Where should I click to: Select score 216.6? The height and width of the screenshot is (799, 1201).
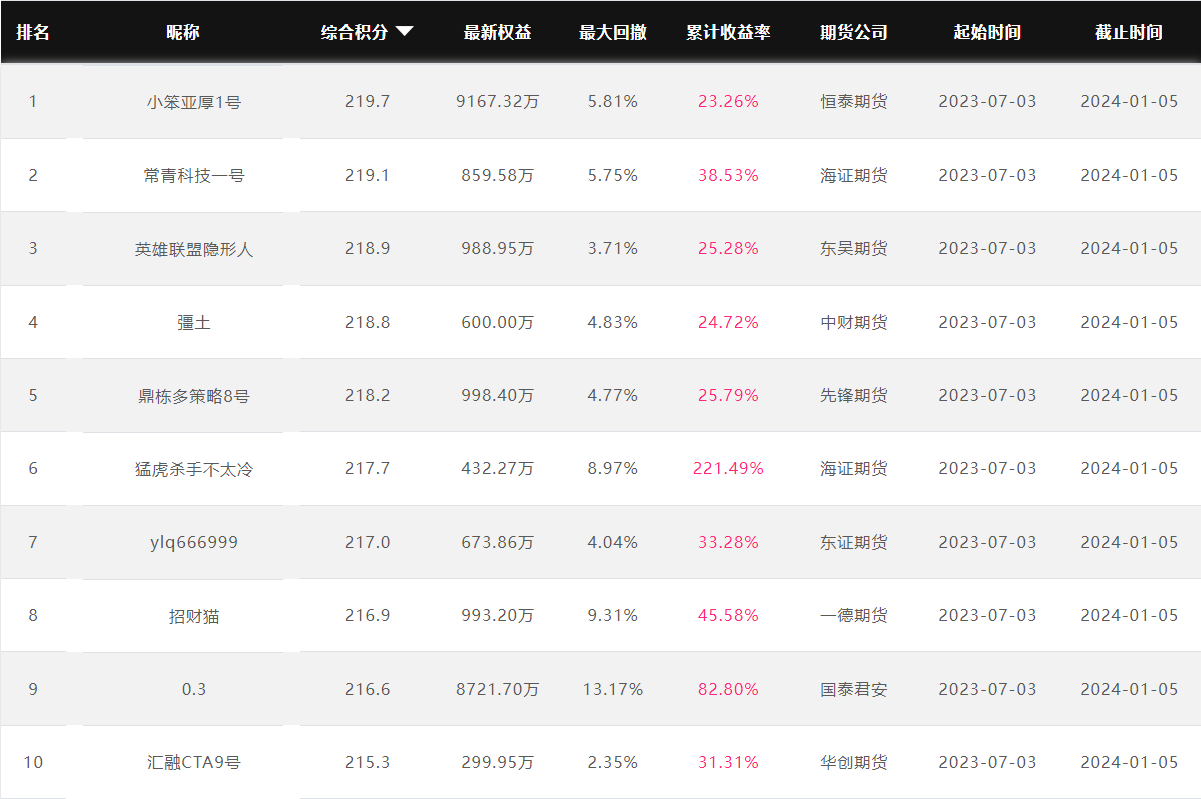click(x=367, y=689)
